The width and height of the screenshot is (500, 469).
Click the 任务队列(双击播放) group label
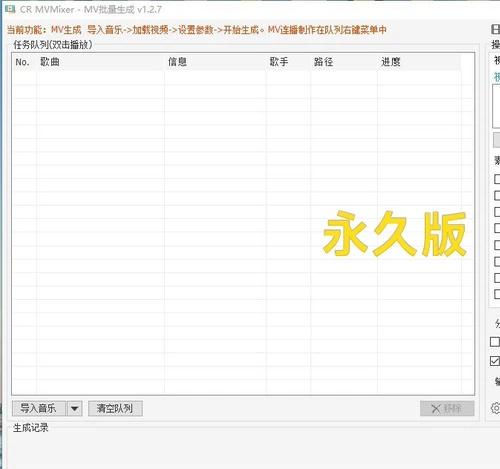(53, 45)
